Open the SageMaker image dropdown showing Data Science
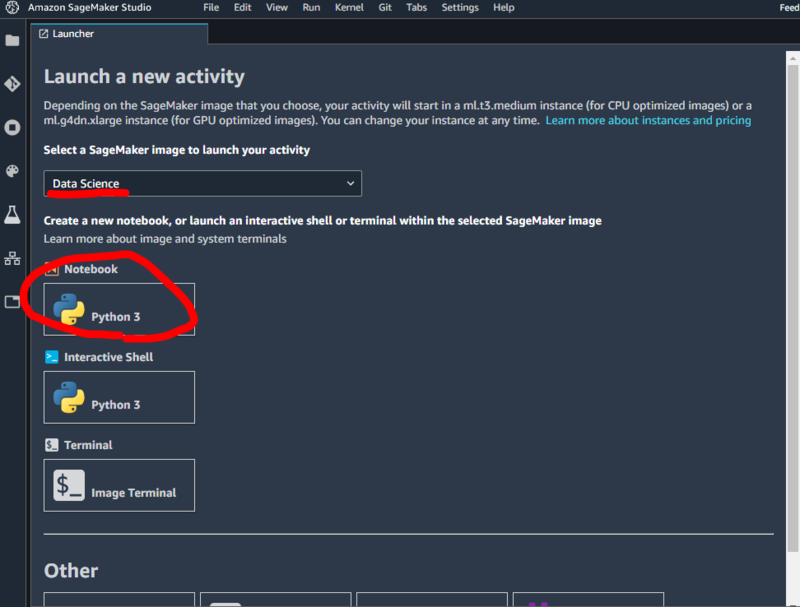Viewport: 800px width, 607px height. click(x=203, y=184)
